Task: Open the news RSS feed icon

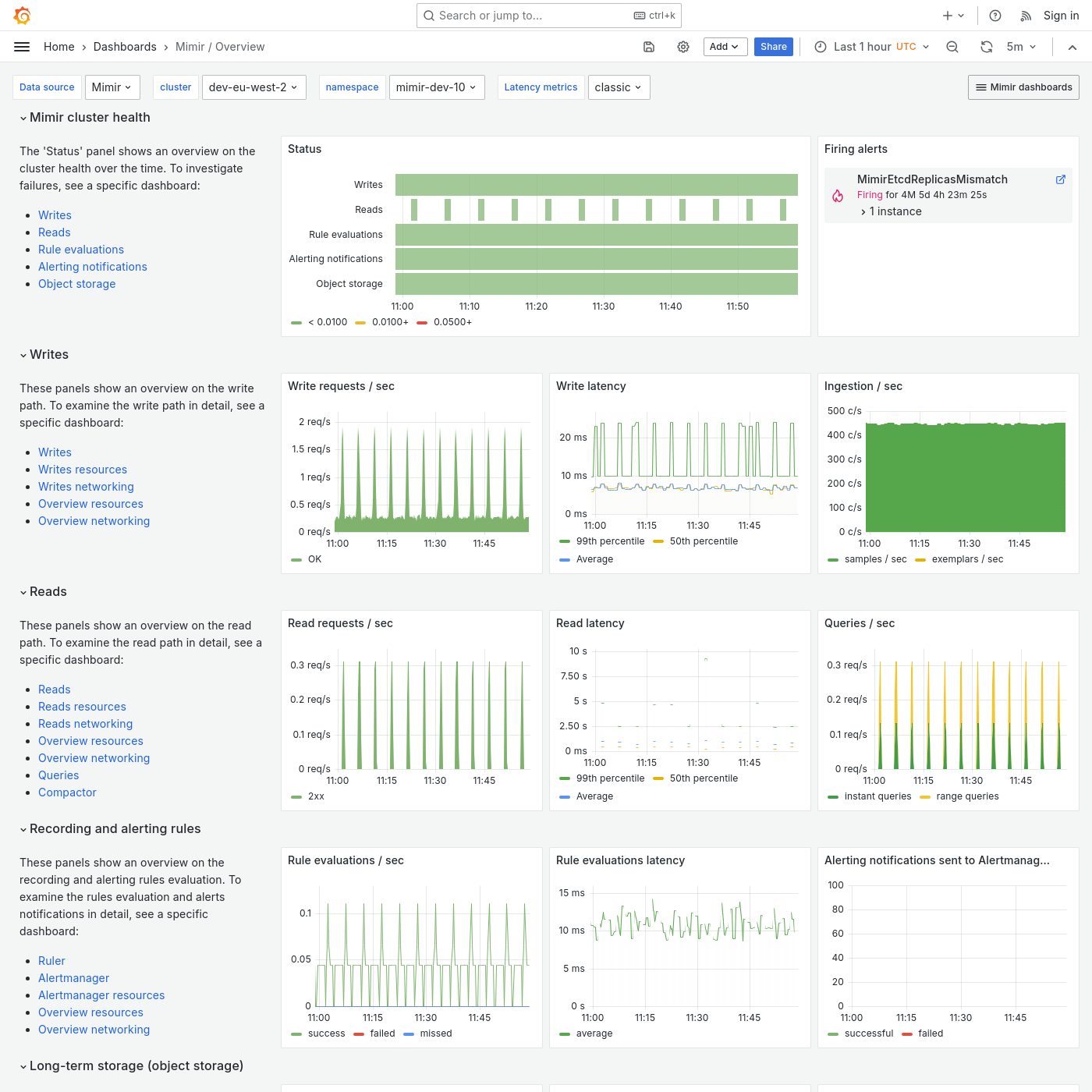Action: (x=1025, y=15)
